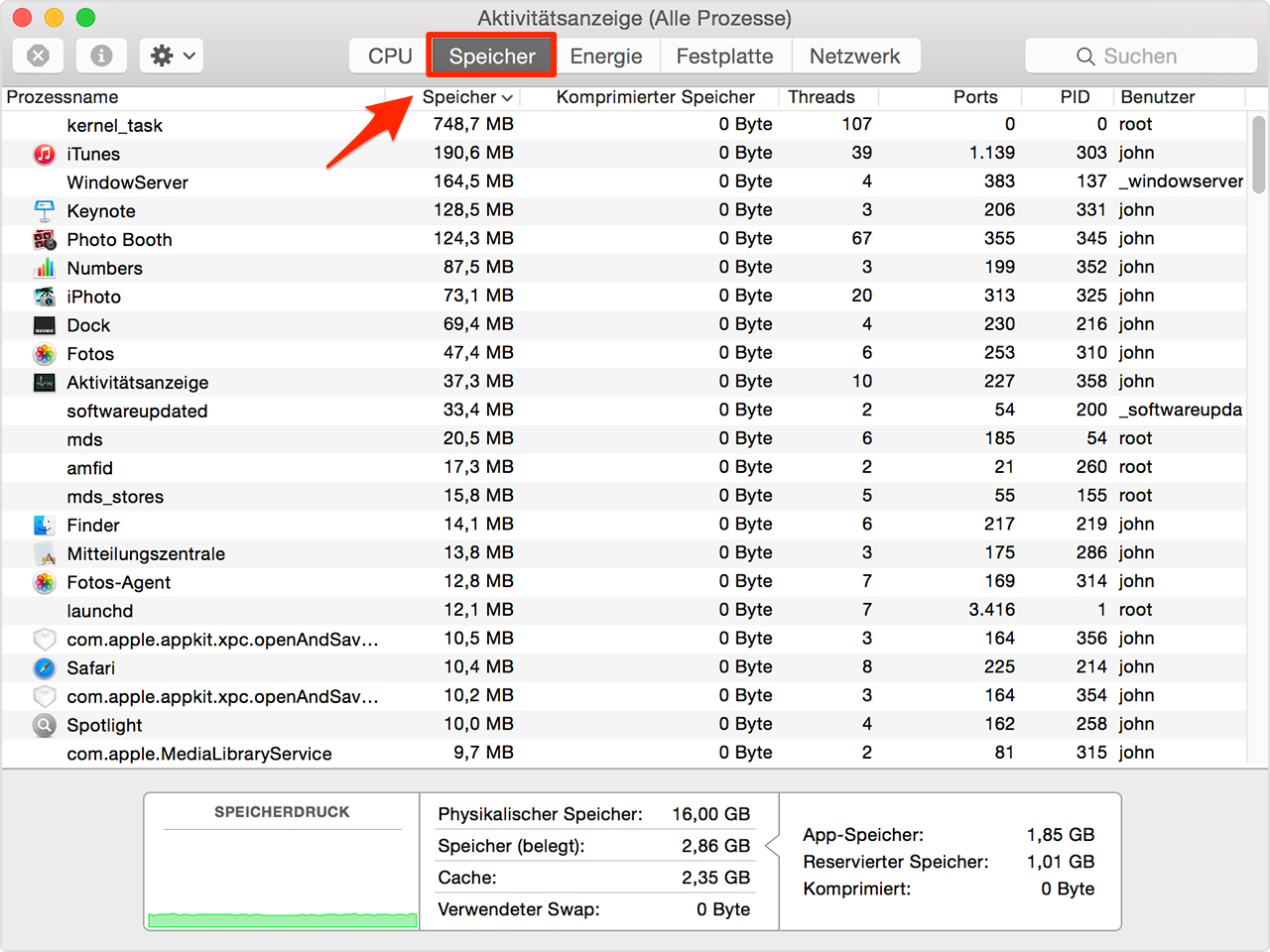Image resolution: width=1270 pixels, height=952 pixels.
Task: Click the Speicher (belegt) 2,86 GB value
Action: (x=715, y=846)
